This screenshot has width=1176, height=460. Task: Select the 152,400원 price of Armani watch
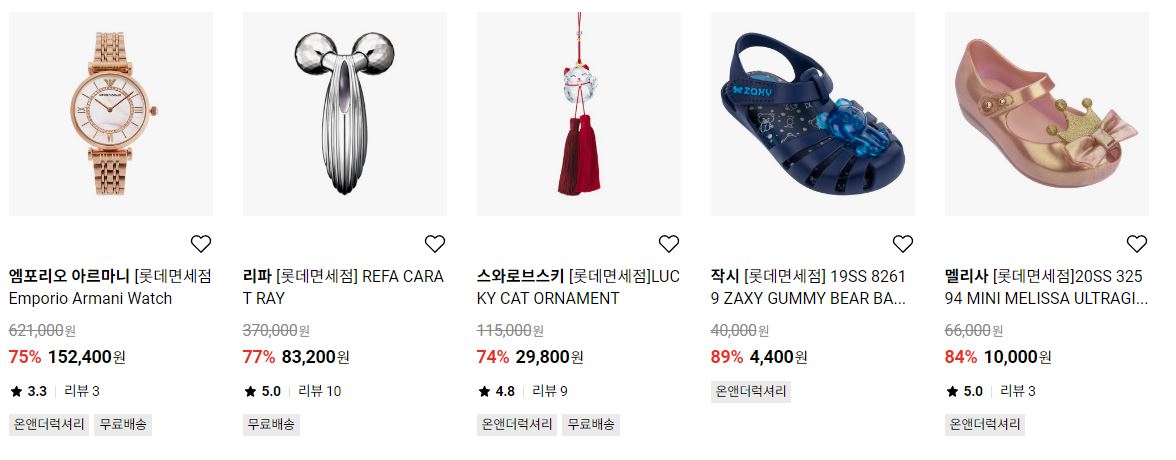click(86, 357)
